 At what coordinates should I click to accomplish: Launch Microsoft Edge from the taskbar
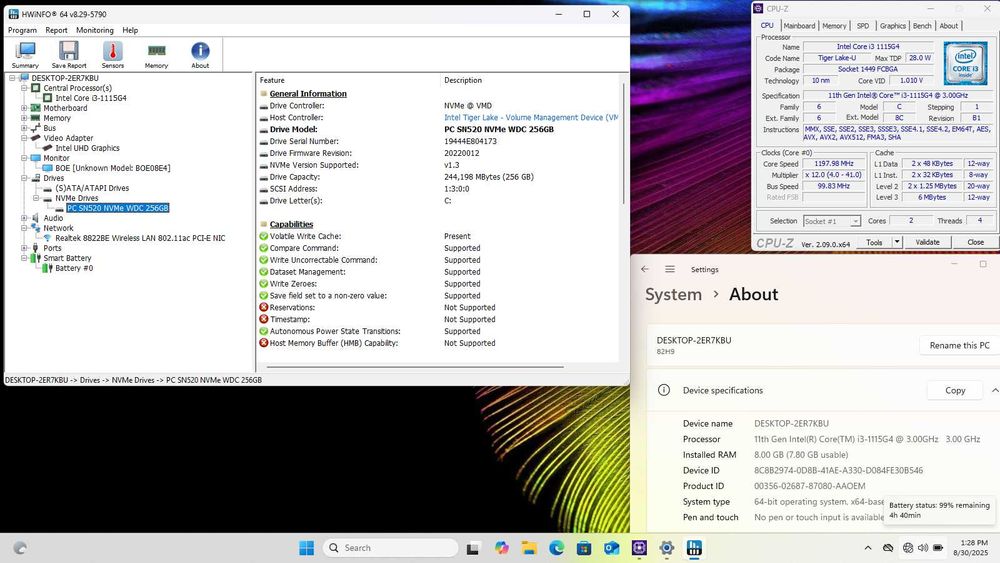point(556,548)
